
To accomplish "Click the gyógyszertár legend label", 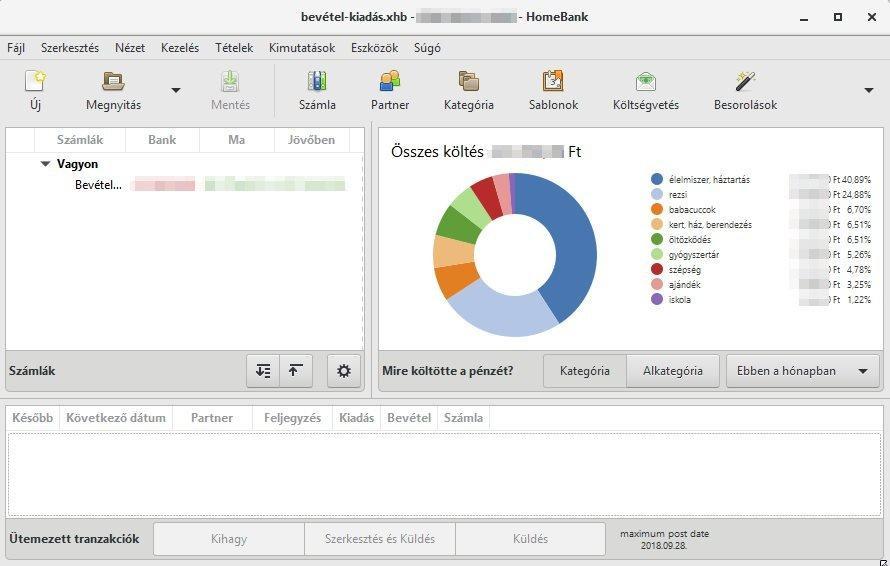I will coord(694,255).
